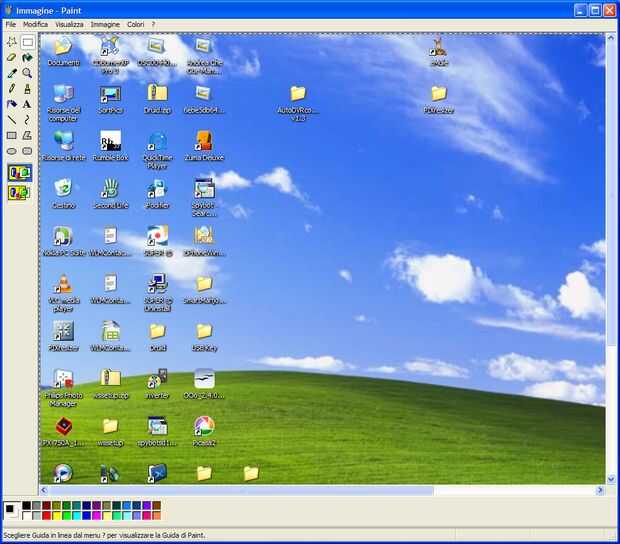Select the Text tool

27,104
